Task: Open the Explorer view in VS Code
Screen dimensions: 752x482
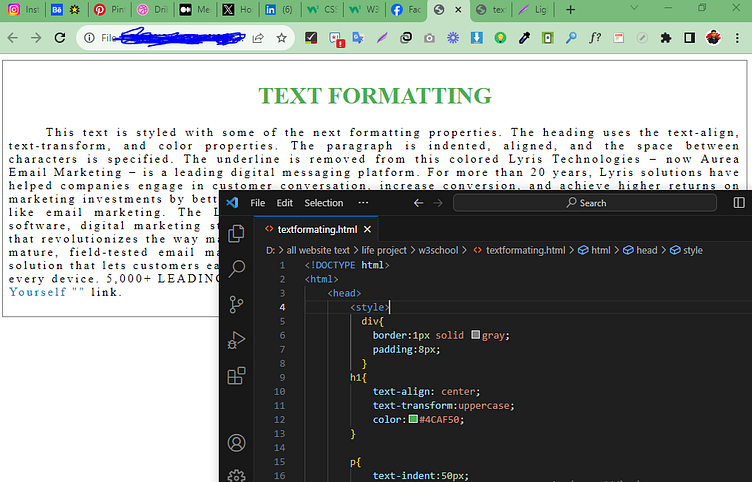Action: 237,234
